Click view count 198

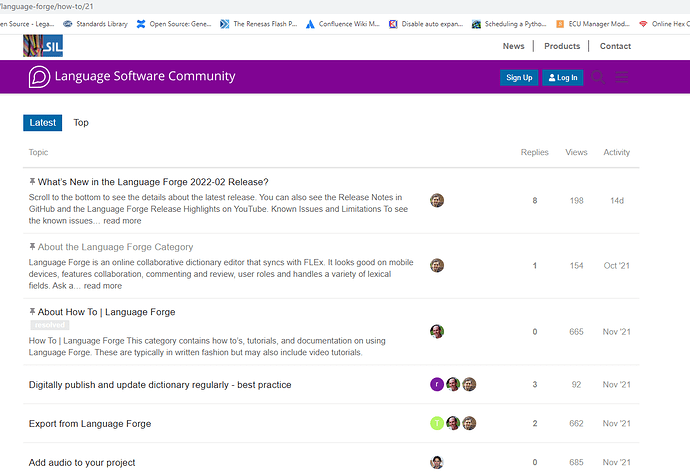pos(576,201)
